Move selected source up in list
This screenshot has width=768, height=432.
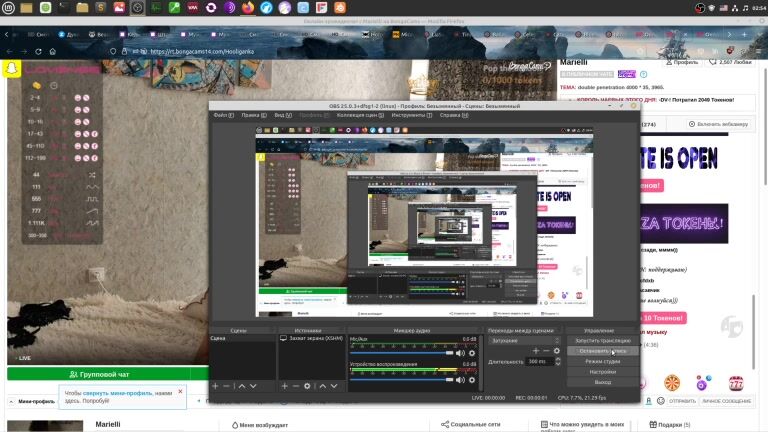(x=321, y=385)
